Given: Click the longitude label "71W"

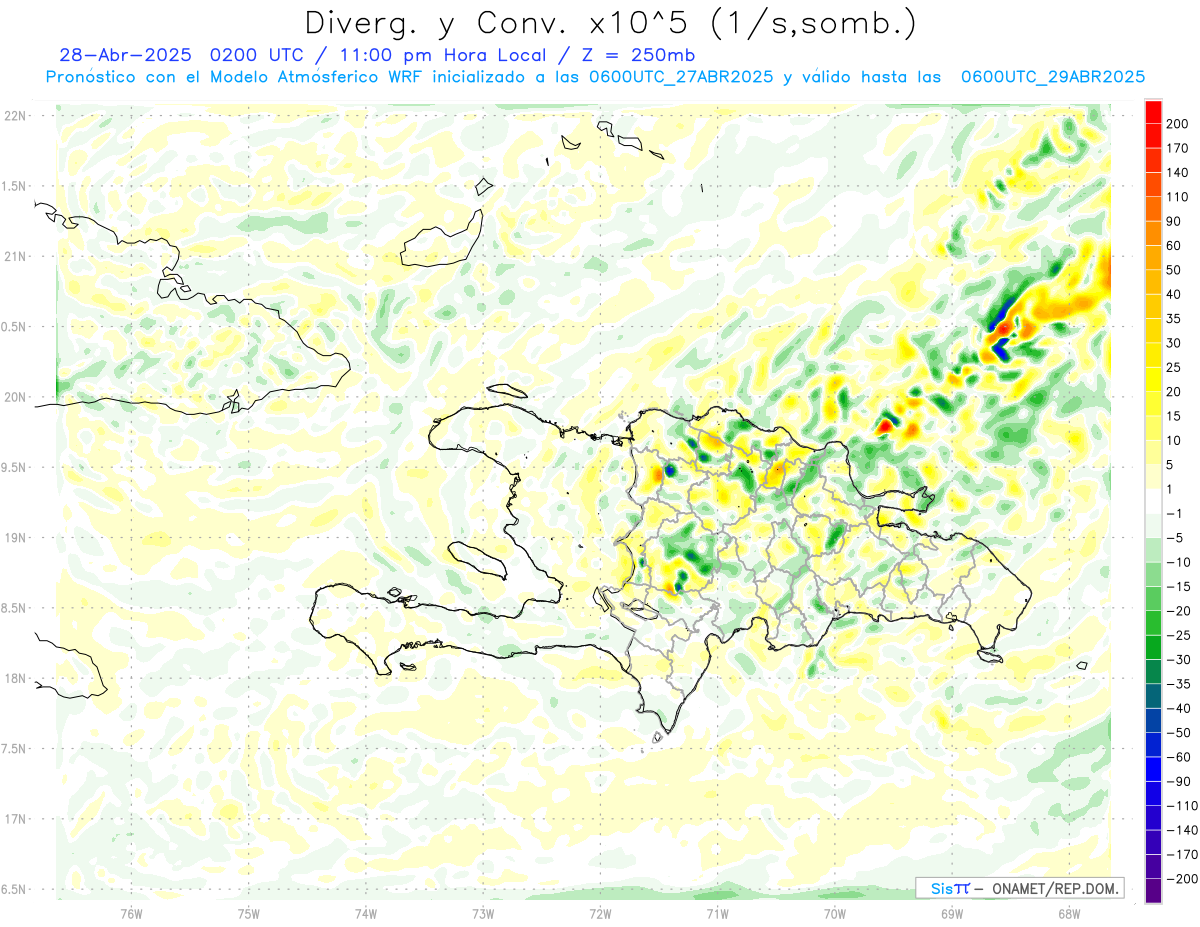Looking at the screenshot, I should 717,913.
